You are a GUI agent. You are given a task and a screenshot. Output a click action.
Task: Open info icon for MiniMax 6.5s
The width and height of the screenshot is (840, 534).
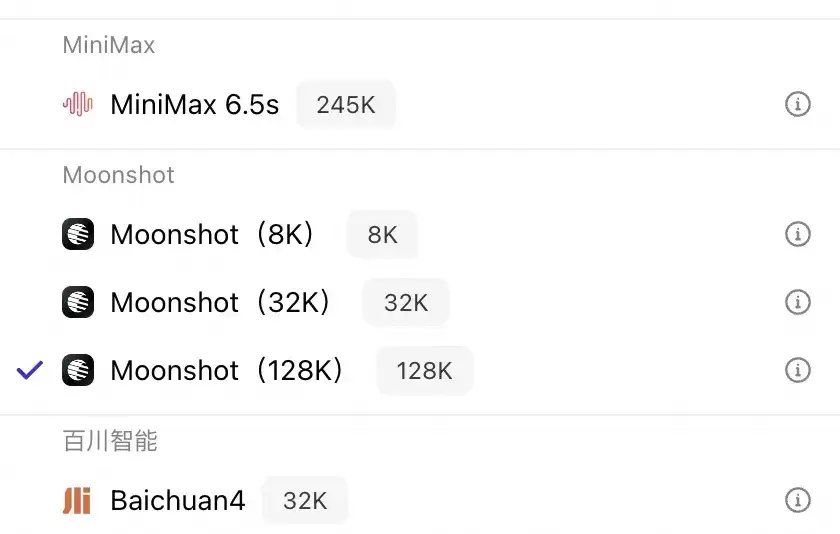797,104
